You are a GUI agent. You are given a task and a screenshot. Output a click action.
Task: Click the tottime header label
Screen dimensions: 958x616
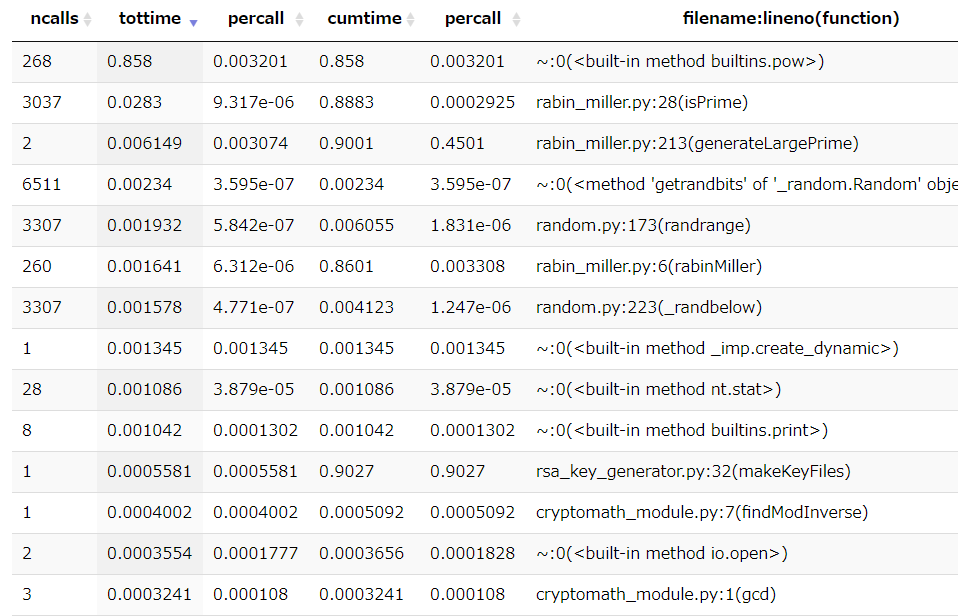[150, 18]
